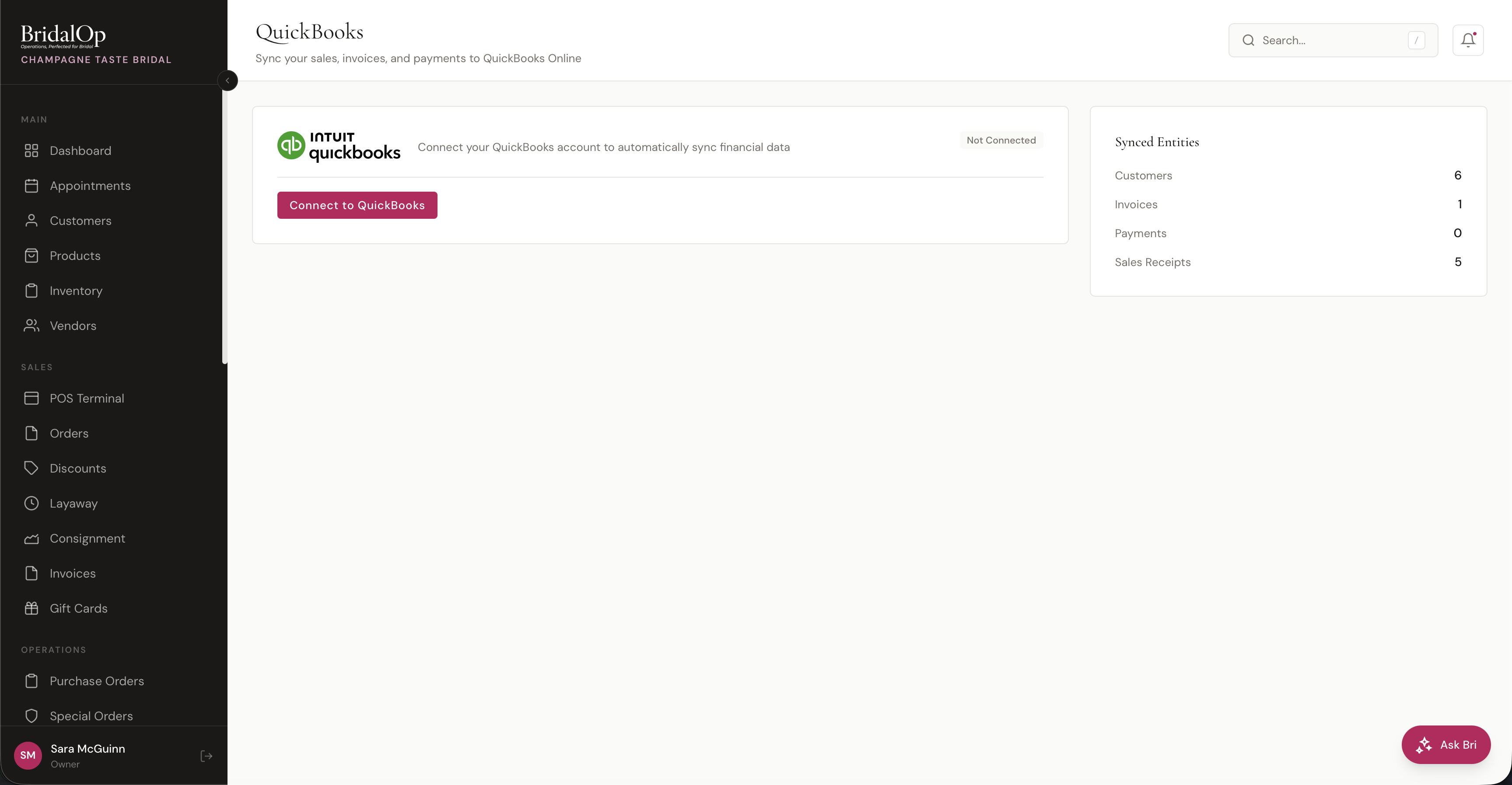Screen dimensions: 1512x785
Task: Open notifications via the bell icon
Action: click(x=1468, y=40)
